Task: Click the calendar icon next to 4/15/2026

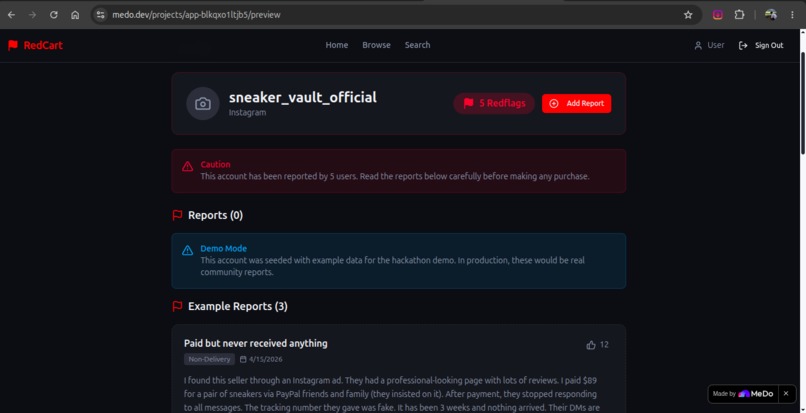Action: (x=243, y=359)
